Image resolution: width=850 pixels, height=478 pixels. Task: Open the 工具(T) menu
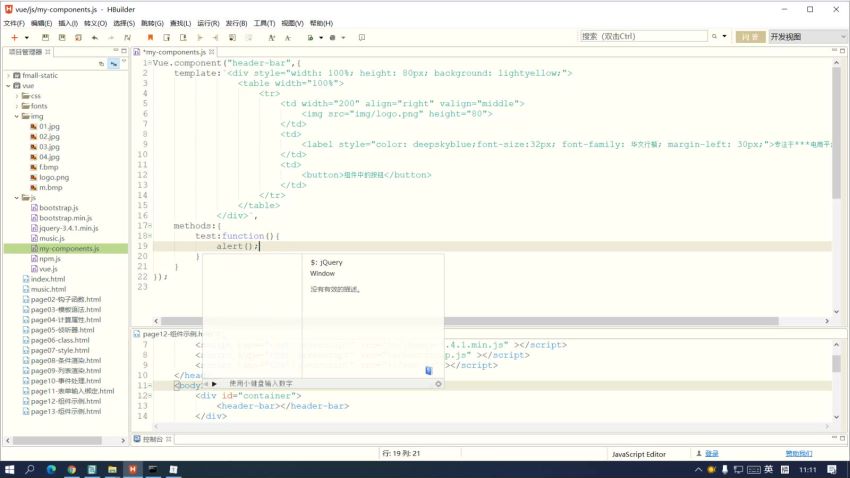click(264, 23)
